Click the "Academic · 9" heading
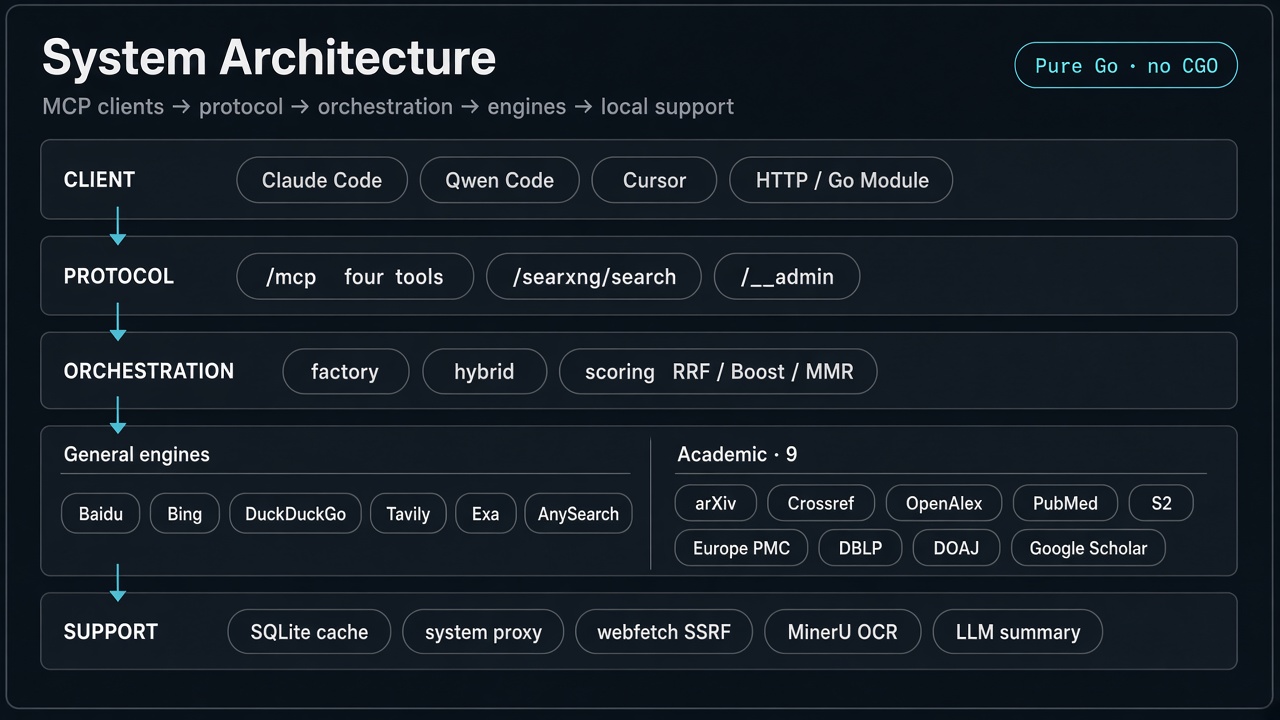 (x=737, y=454)
